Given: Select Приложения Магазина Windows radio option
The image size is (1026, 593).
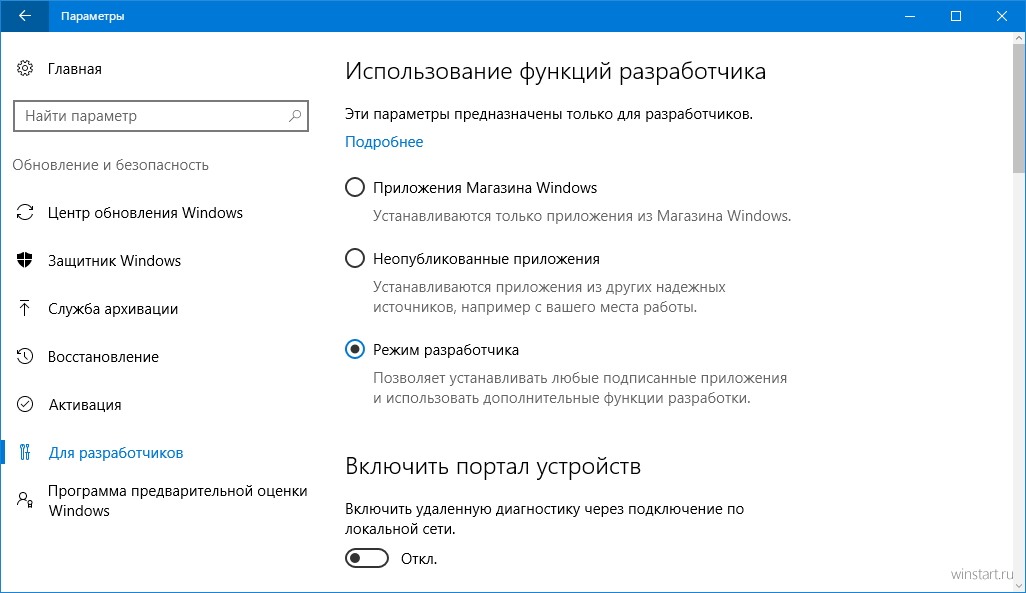Looking at the screenshot, I should [355, 188].
